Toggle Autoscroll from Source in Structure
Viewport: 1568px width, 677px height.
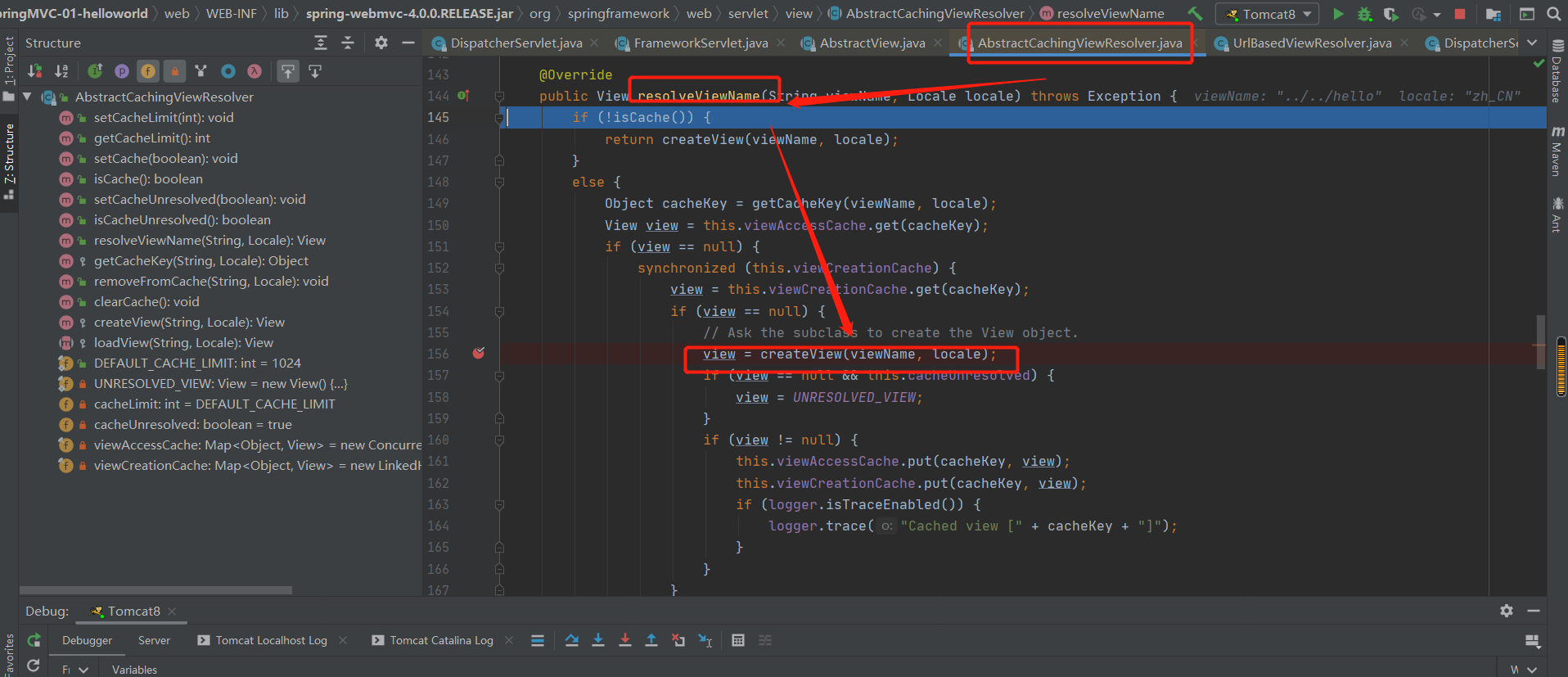click(x=315, y=71)
